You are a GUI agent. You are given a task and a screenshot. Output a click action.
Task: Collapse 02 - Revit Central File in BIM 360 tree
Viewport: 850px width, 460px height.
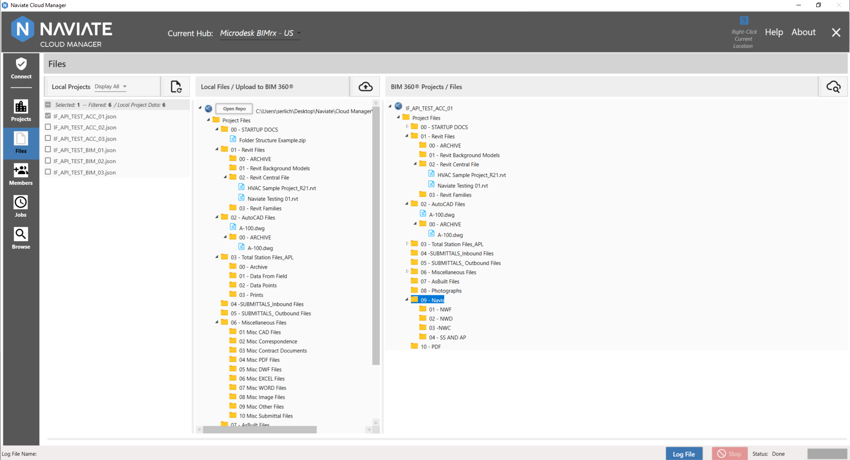click(416, 164)
